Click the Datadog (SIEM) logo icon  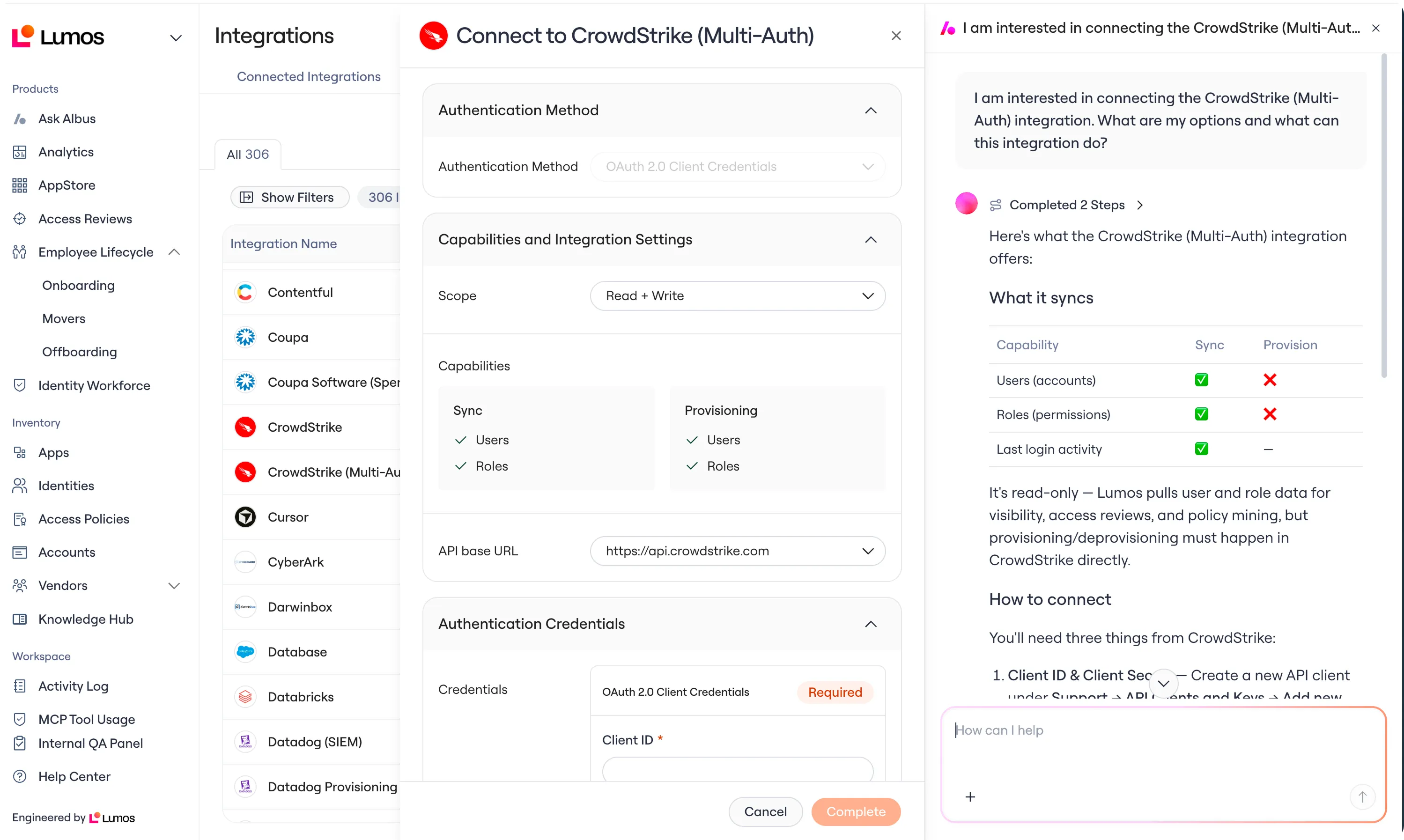pos(245,742)
